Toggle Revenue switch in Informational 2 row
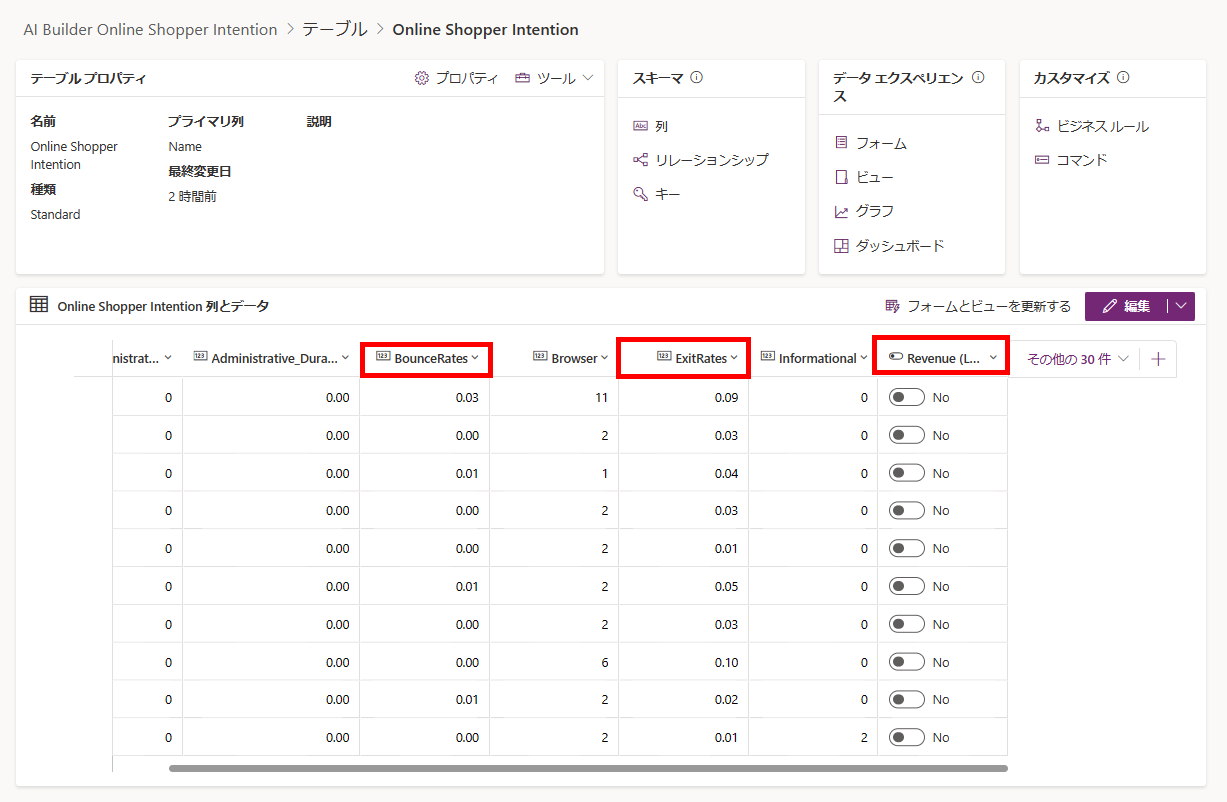The height and width of the screenshot is (802, 1227). pos(907,737)
